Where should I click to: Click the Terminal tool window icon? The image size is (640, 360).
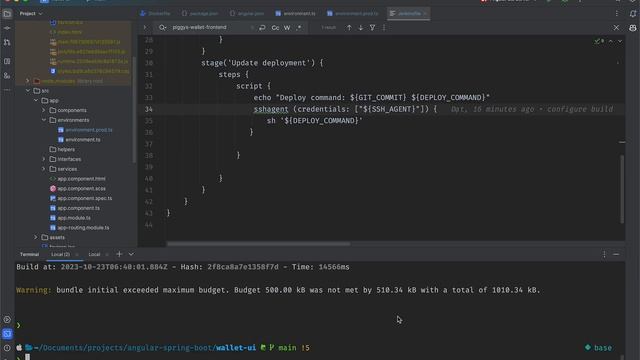coord(7,334)
